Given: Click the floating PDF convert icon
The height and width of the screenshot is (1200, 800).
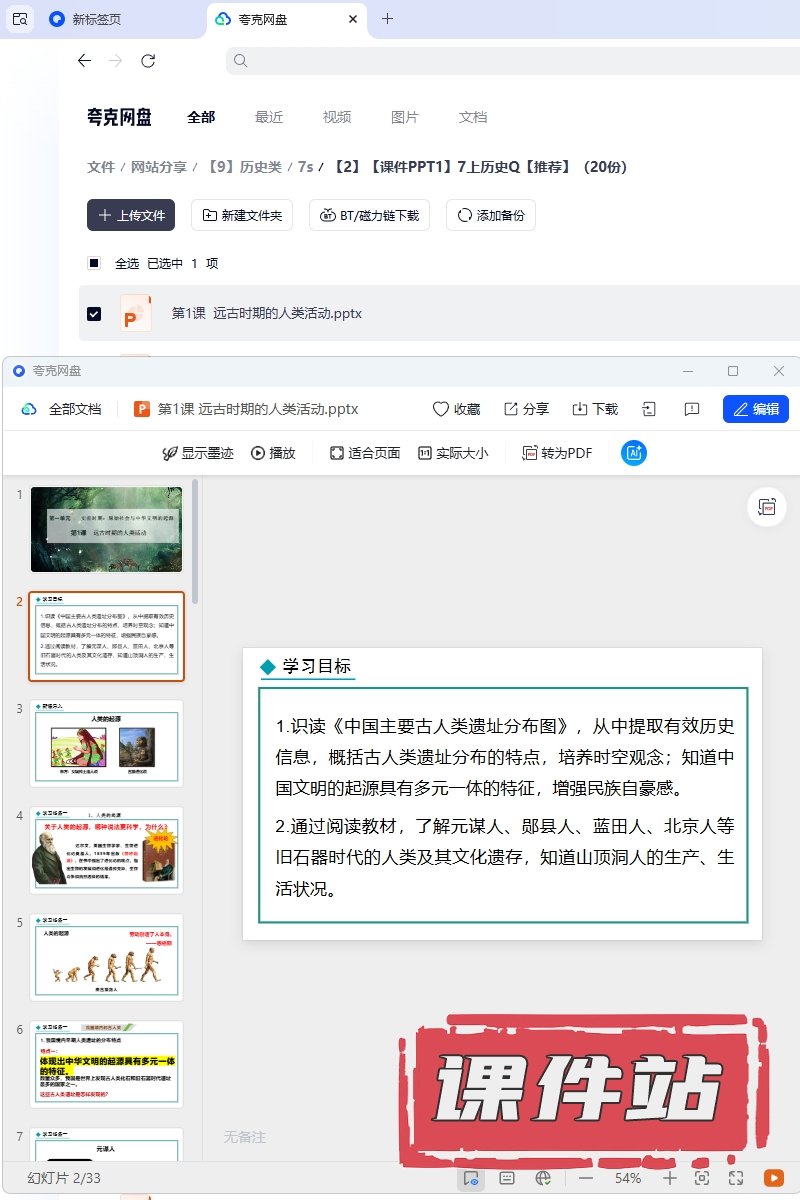Looking at the screenshot, I should click(x=767, y=508).
